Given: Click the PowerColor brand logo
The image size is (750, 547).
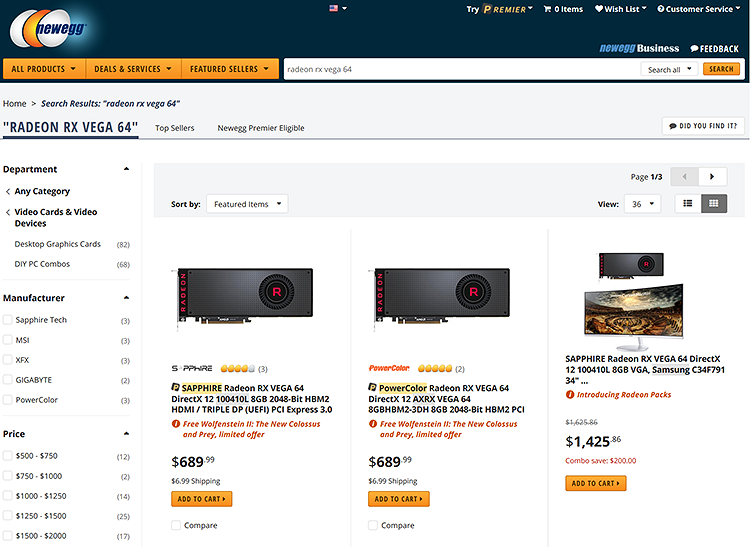Looking at the screenshot, I should (389, 368).
